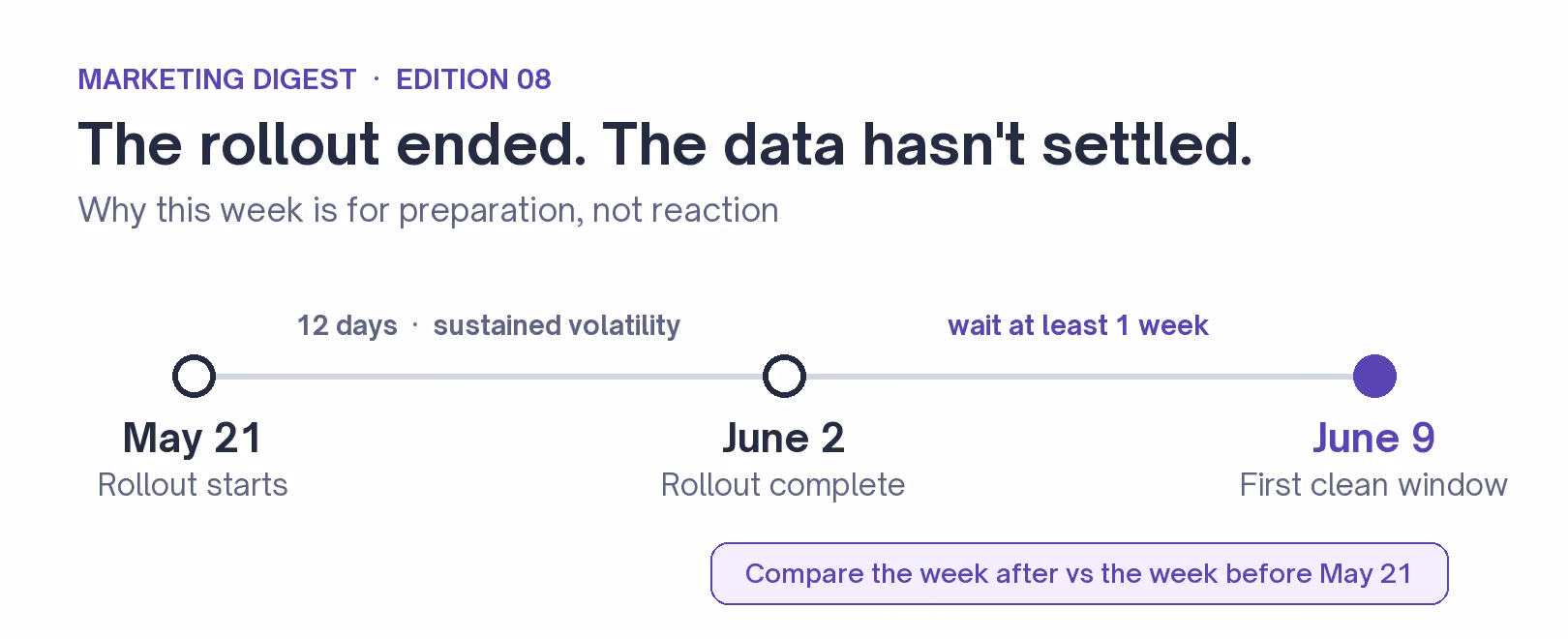This screenshot has height=639, width=1568.
Task: Click the Compare the week after callout
Action: click(x=1079, y=574)
